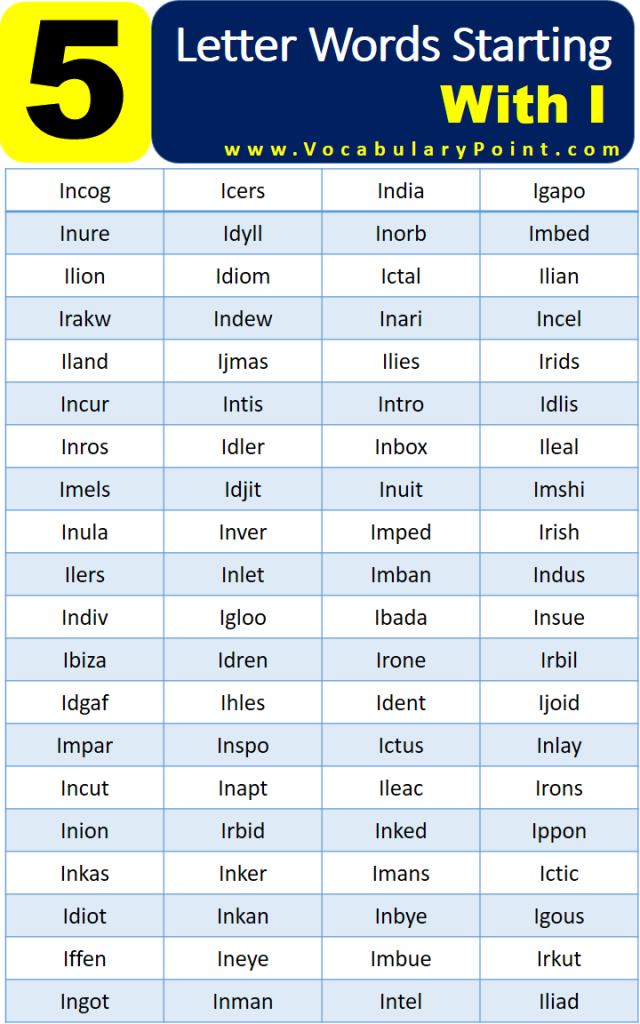This screenshot has width=640, height=1024.
Task: Choose the word 'Inuit'
Action: (401, 489)
